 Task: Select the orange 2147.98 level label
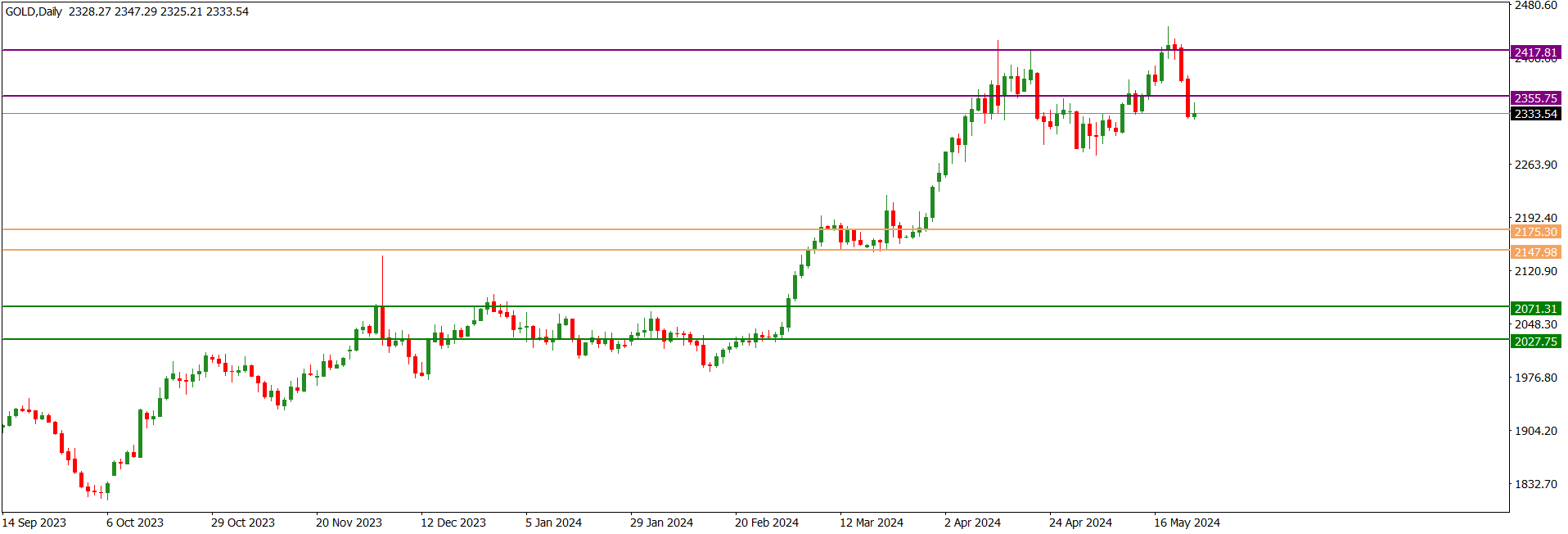click(x=1535, y=252)
